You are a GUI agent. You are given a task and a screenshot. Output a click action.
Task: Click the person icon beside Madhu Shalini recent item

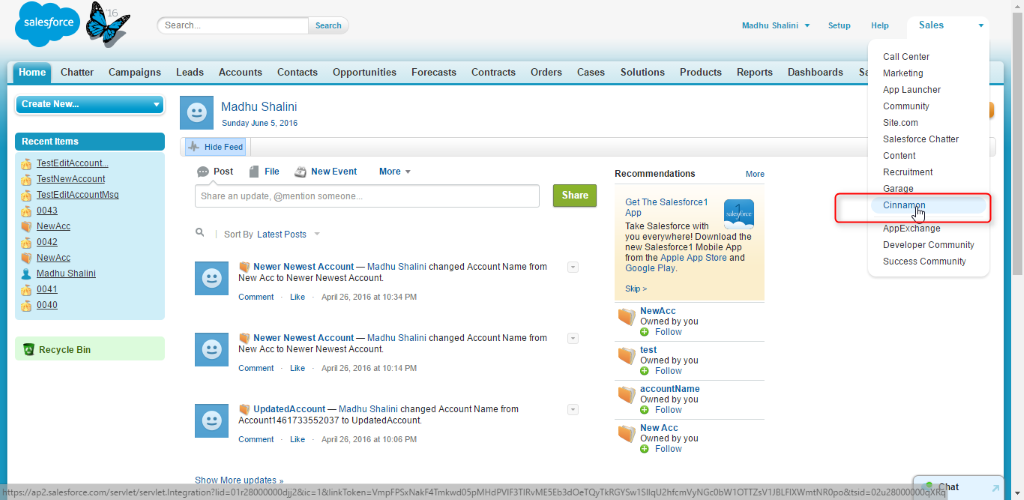[x=26, y=273]
